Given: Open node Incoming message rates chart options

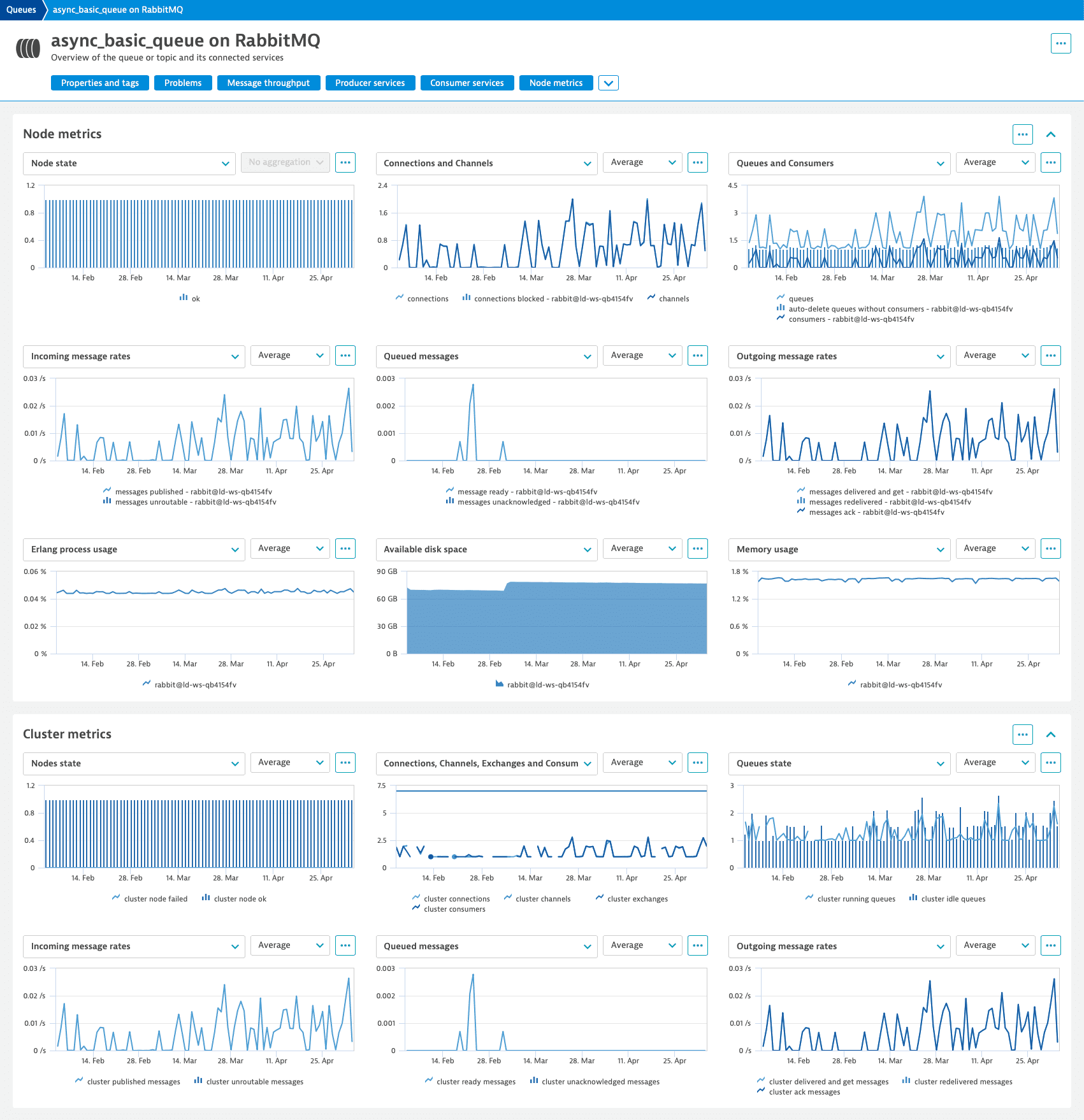Looking at the screenshot, I should click(x=345, y=355).
